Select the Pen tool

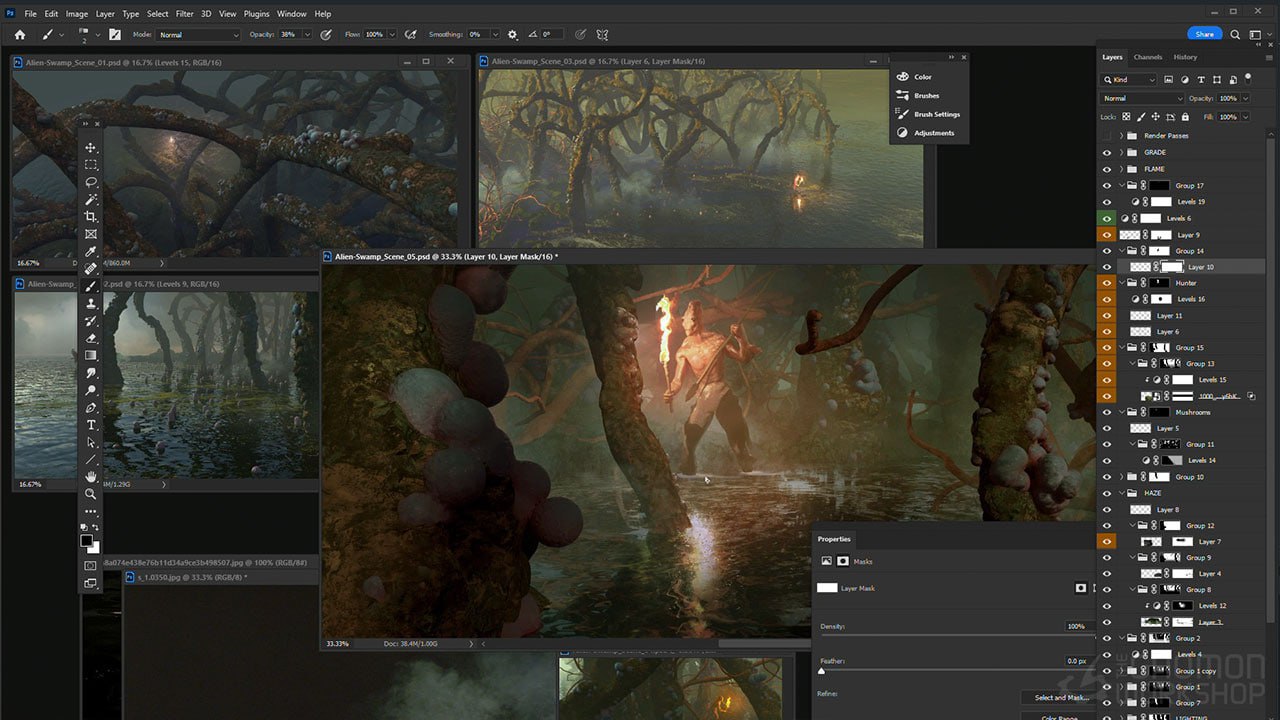tap(91, 408)
